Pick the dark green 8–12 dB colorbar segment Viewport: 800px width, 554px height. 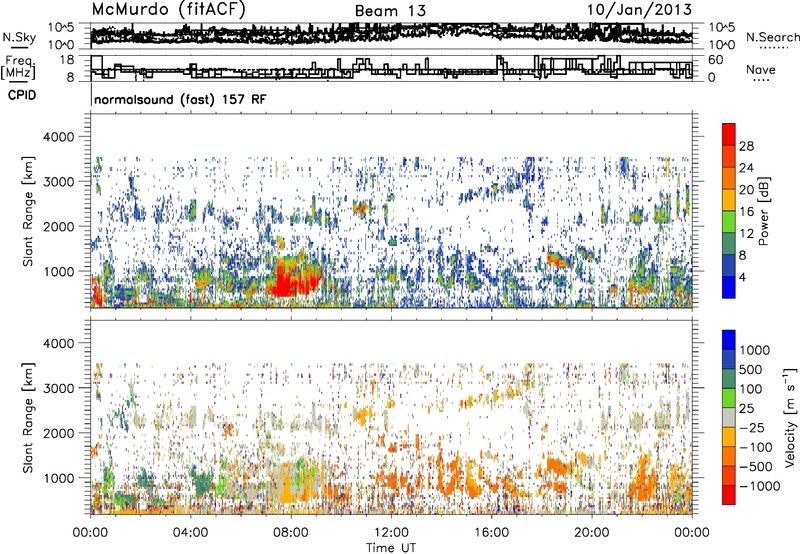click(x=729, y=244)
